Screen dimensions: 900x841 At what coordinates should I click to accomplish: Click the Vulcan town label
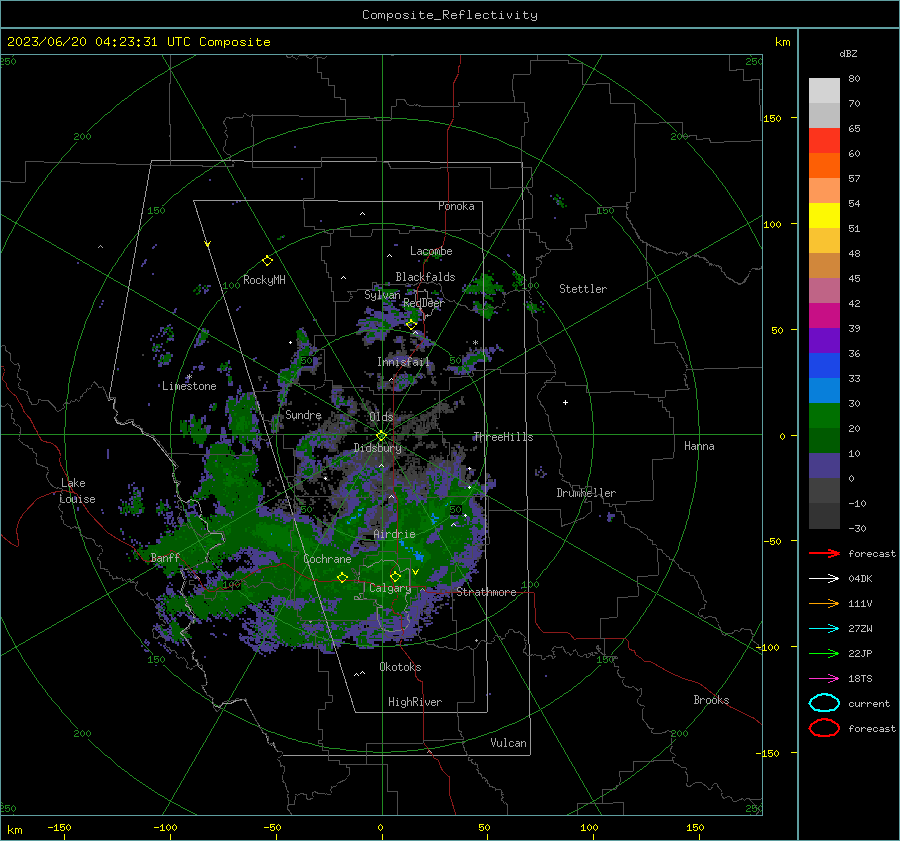click(508, 743)
